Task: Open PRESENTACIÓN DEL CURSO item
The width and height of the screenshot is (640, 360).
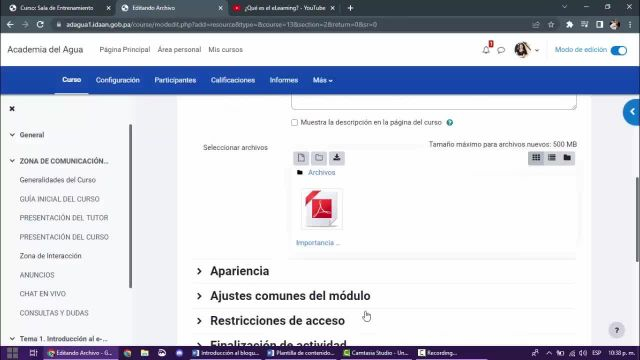Action: tap(64, 237)
